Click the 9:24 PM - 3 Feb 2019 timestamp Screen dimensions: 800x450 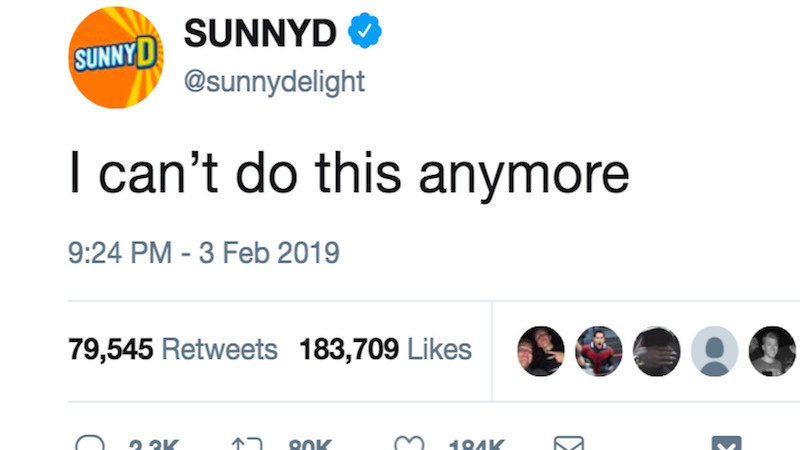(x=204, y=253)
